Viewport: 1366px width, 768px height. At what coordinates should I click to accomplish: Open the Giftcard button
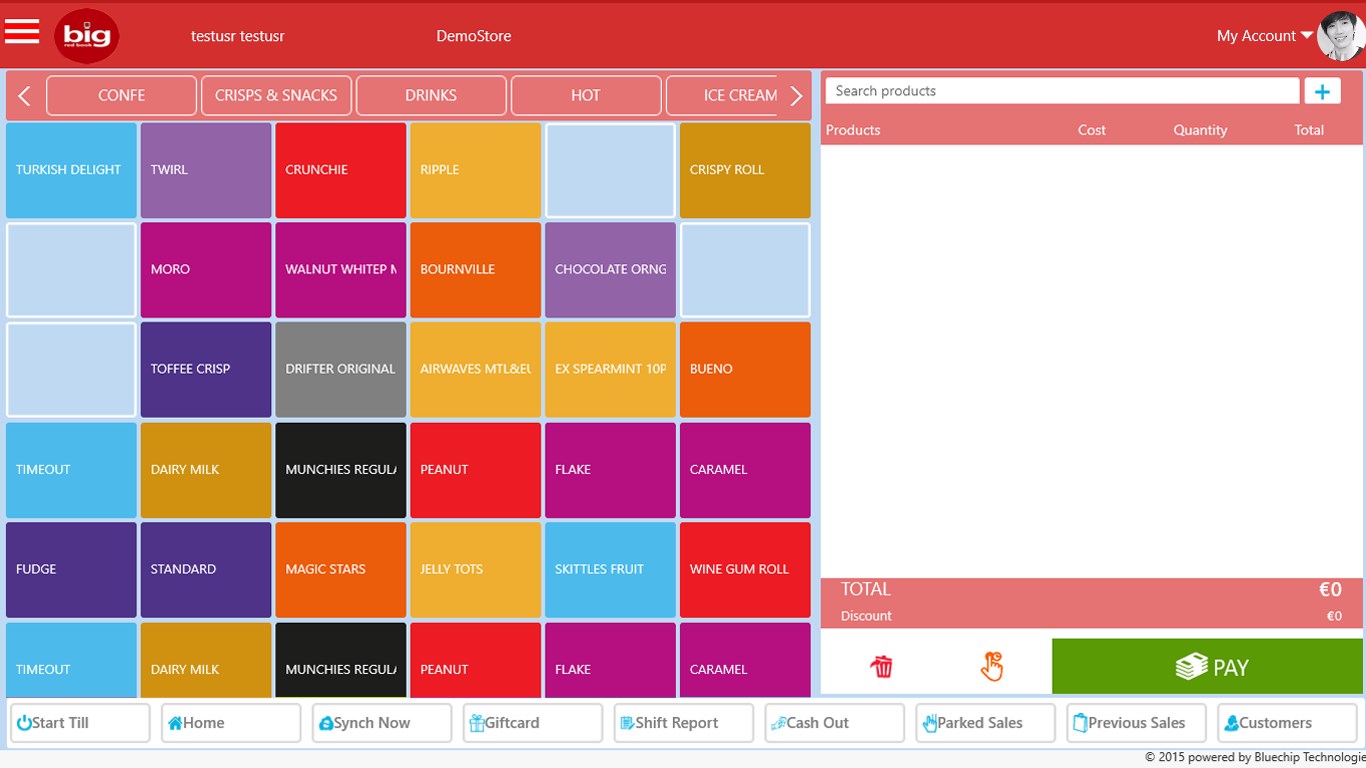(x=533, y=723)
